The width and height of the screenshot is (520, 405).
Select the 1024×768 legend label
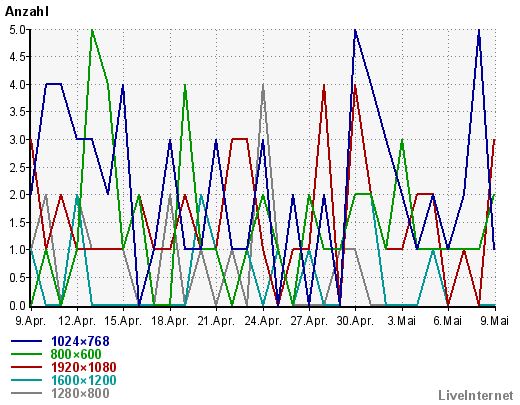80,341
